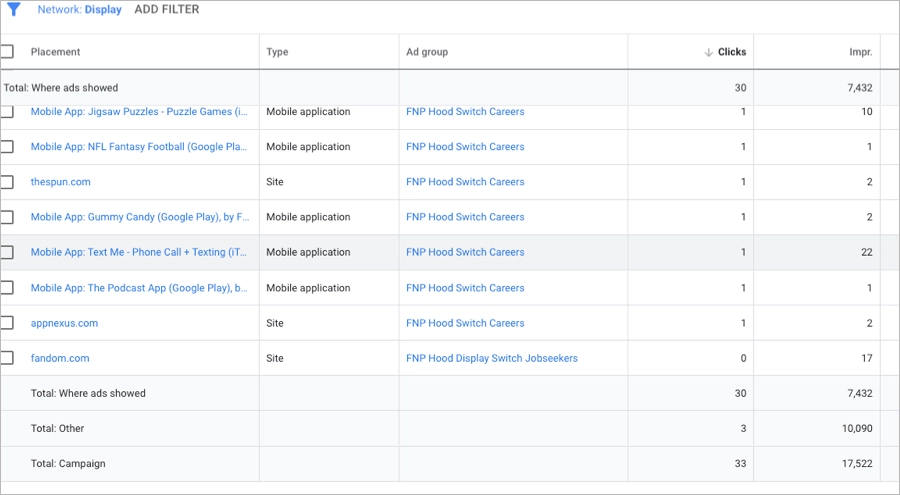Sort by the Clicks column header
This screenshot has width=900, height=495.
pos(731,52)
